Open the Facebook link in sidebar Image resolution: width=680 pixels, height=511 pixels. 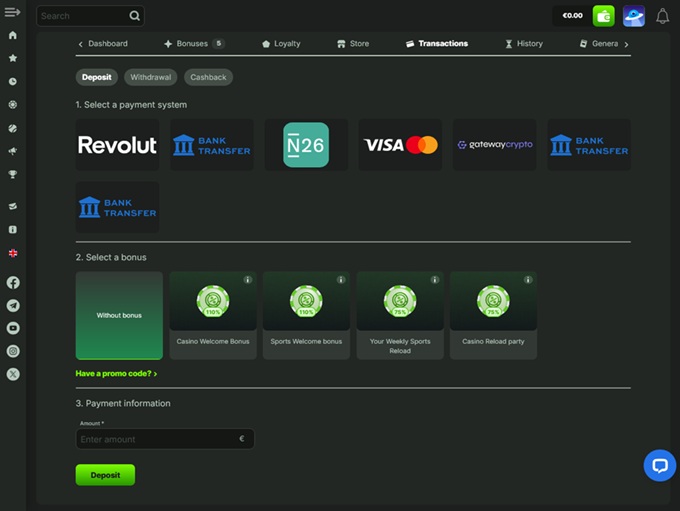[x=13, y=283]
